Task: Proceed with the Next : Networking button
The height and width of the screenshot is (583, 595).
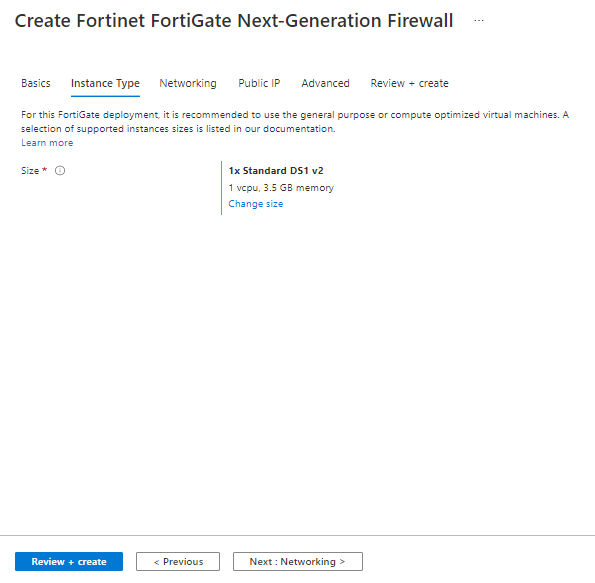Action: pos(298,561)
